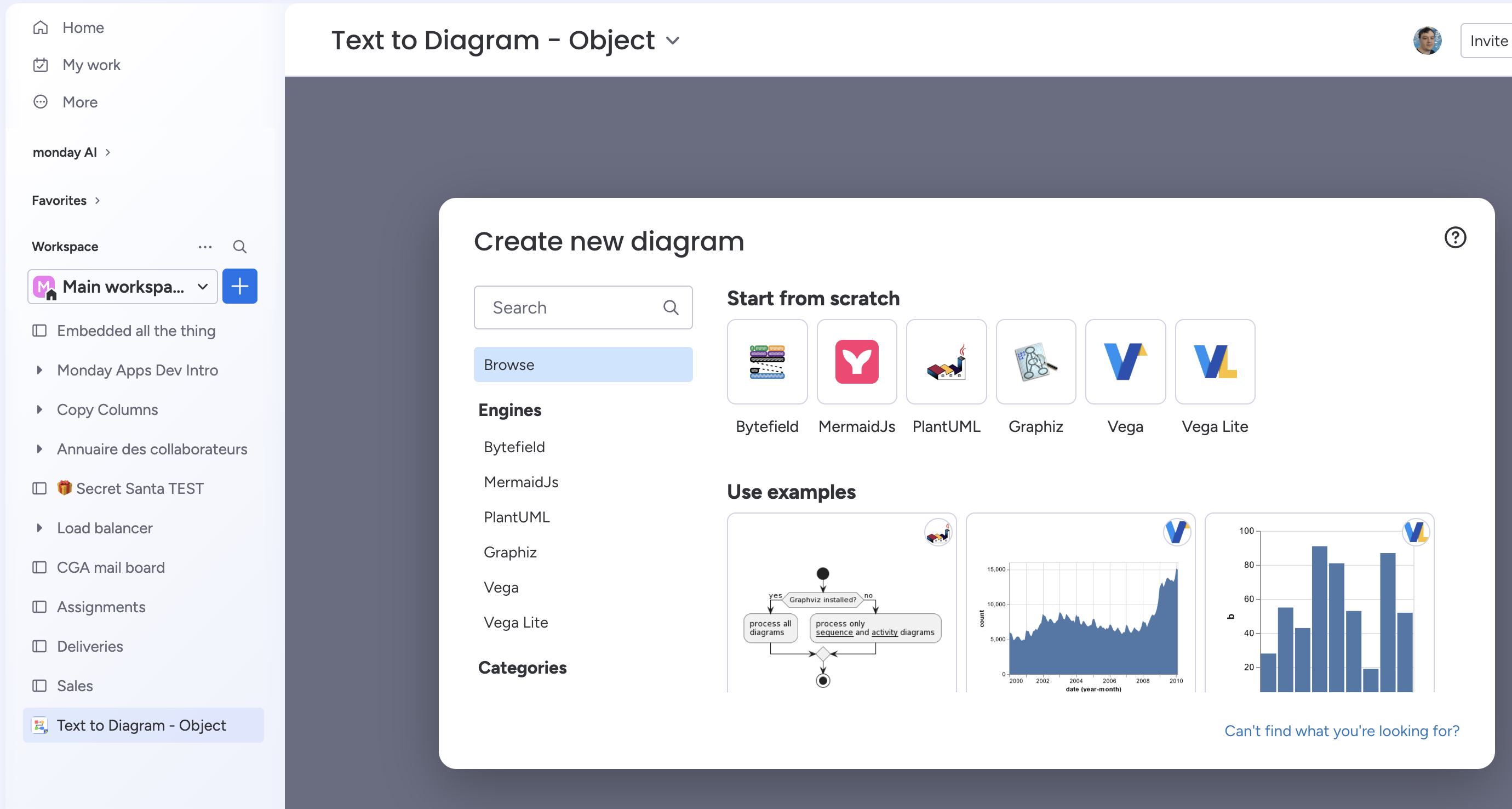The height and width of the screenshot is (809, 1512).
Task: Click the board icon beside Embedded all the thing
Action: click(x=39, y=331)
